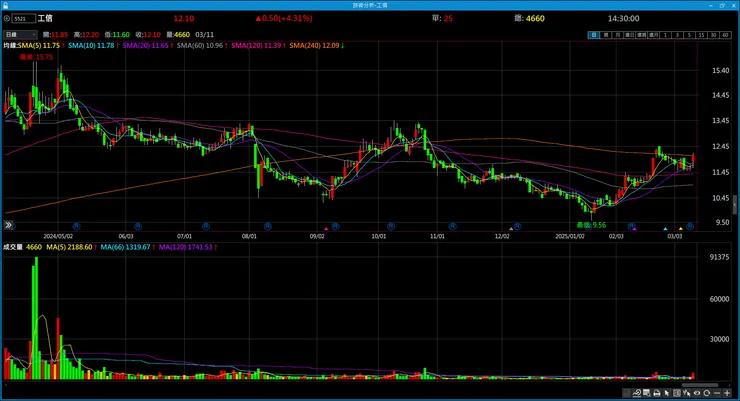Viewport: 740px width, 401px height.
Task: Click the SMA(5) 11.75 moving-average label
Action: coord(39,45)
